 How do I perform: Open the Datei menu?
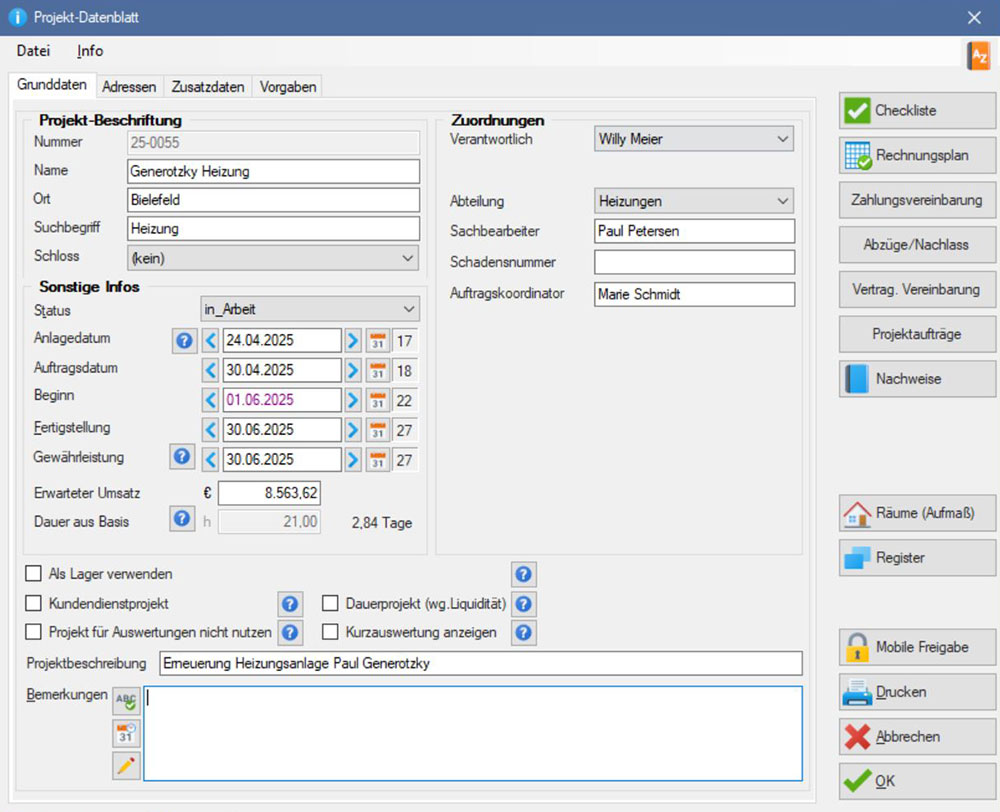pyautogui.click(x=33, y=51)
